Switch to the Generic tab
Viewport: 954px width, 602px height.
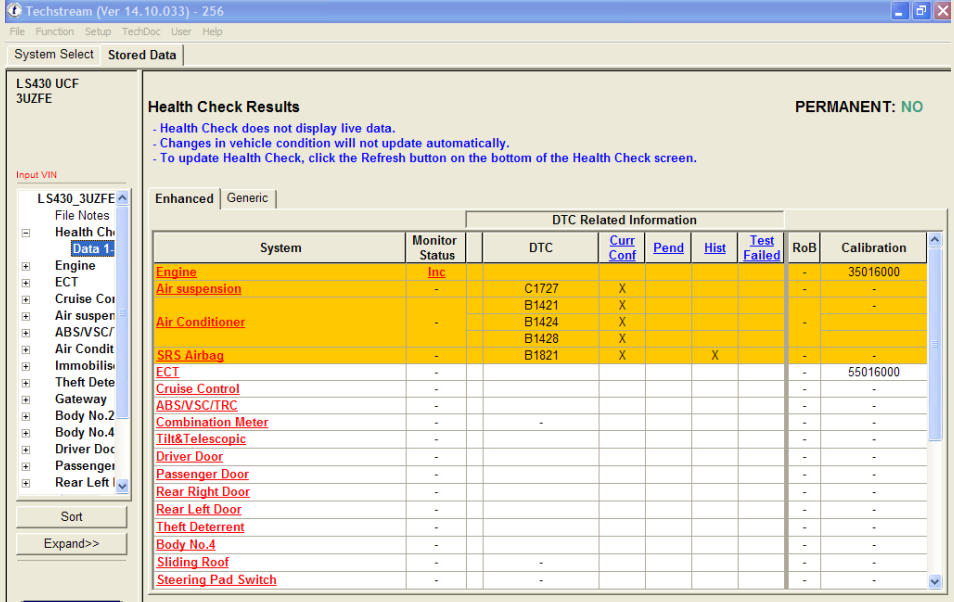click(x=247, y=198)
